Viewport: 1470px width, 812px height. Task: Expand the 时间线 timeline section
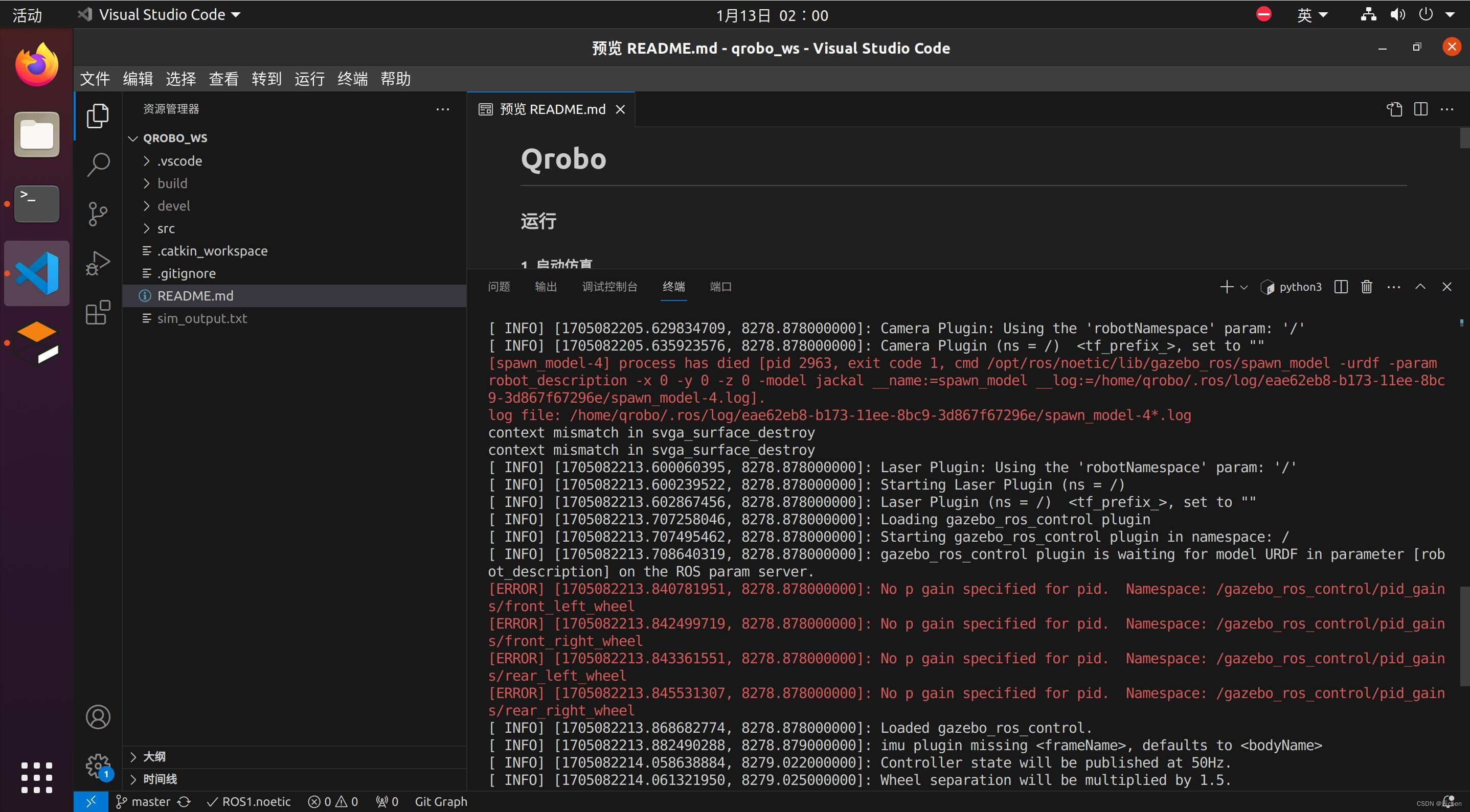(295, 779)
